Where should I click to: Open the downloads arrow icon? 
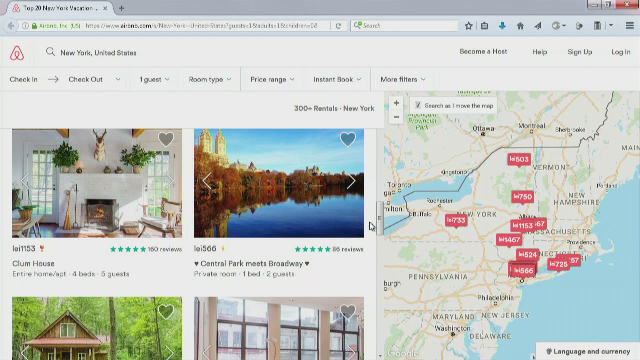click(x=502, y=26)
